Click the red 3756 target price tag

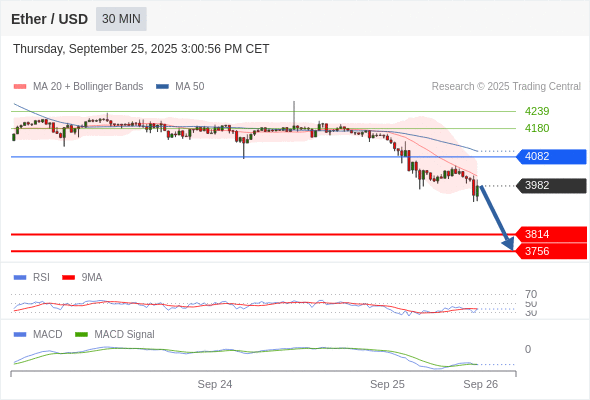[551, 251]
